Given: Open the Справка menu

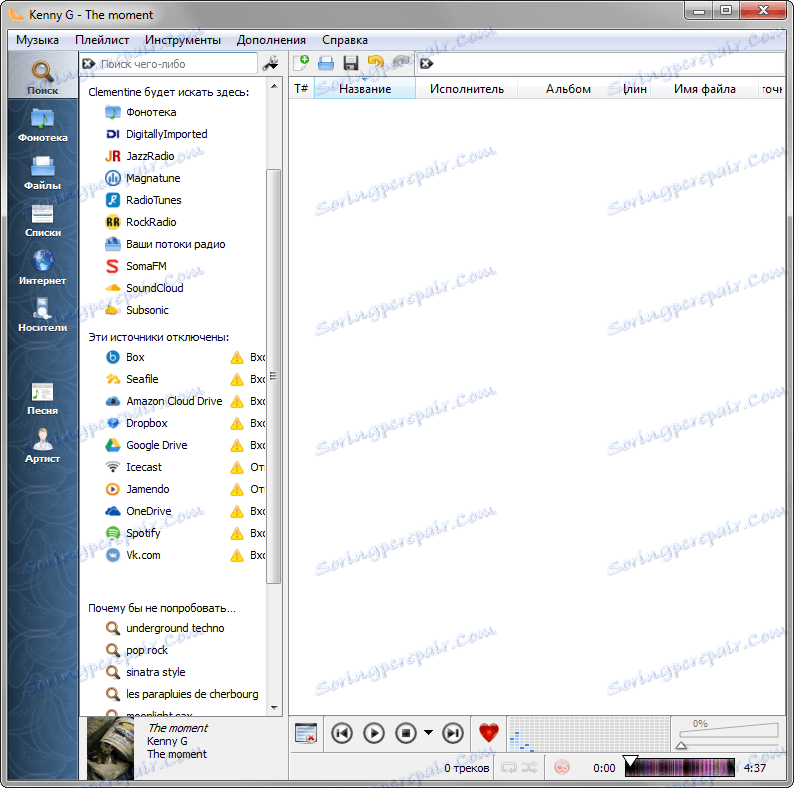Looking at the screenshot, I should [x=345, y=40].
